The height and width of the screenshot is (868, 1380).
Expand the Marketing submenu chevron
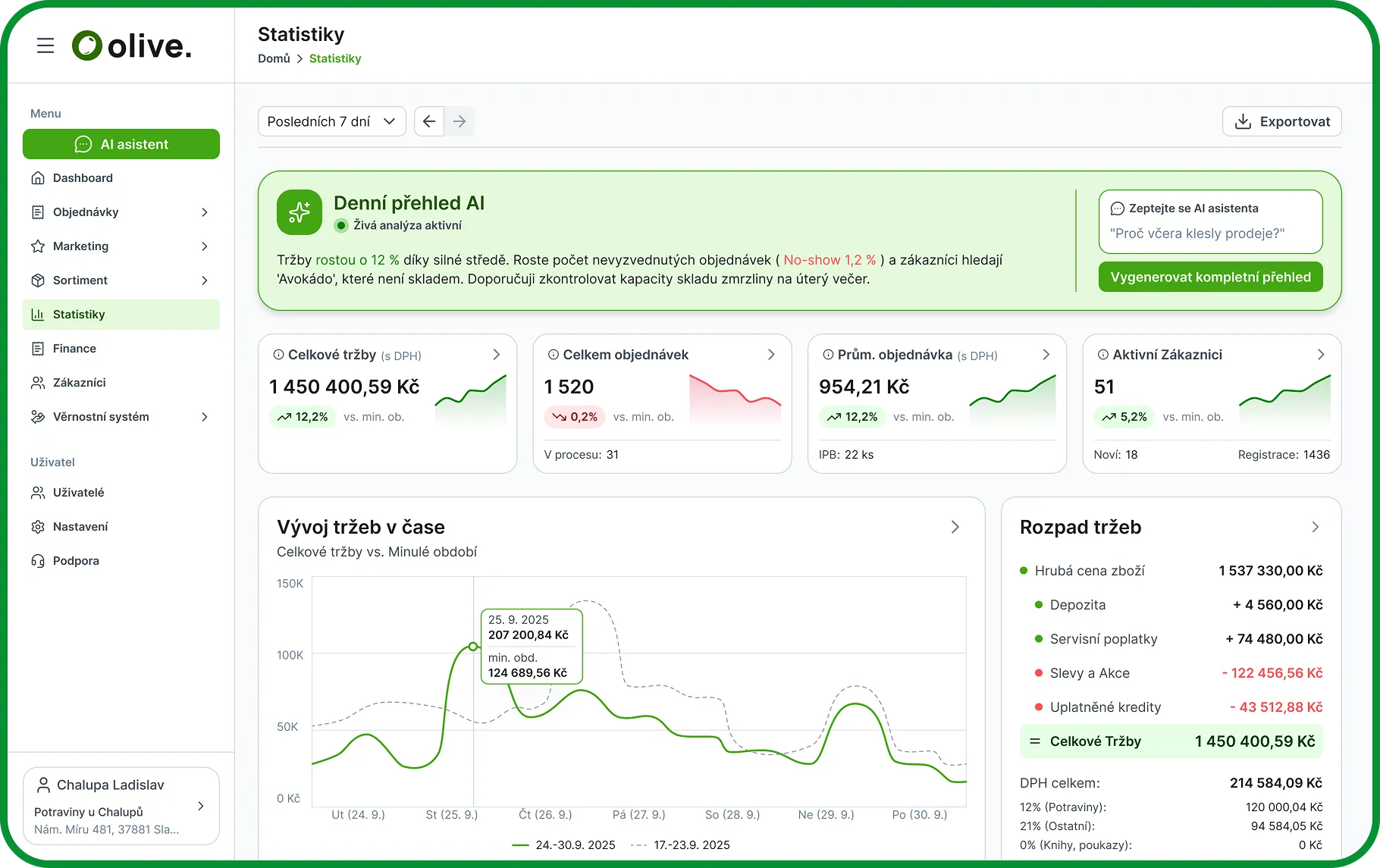pyautogui.click(x=204, y=246)
